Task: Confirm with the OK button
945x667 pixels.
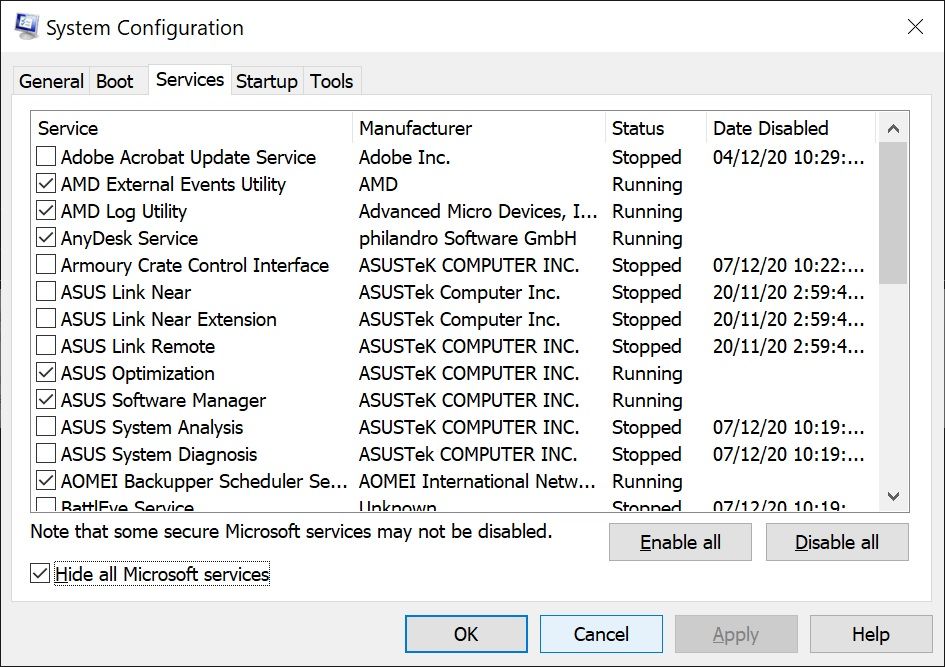Action: pyautogui.click(x=466, y=634)
